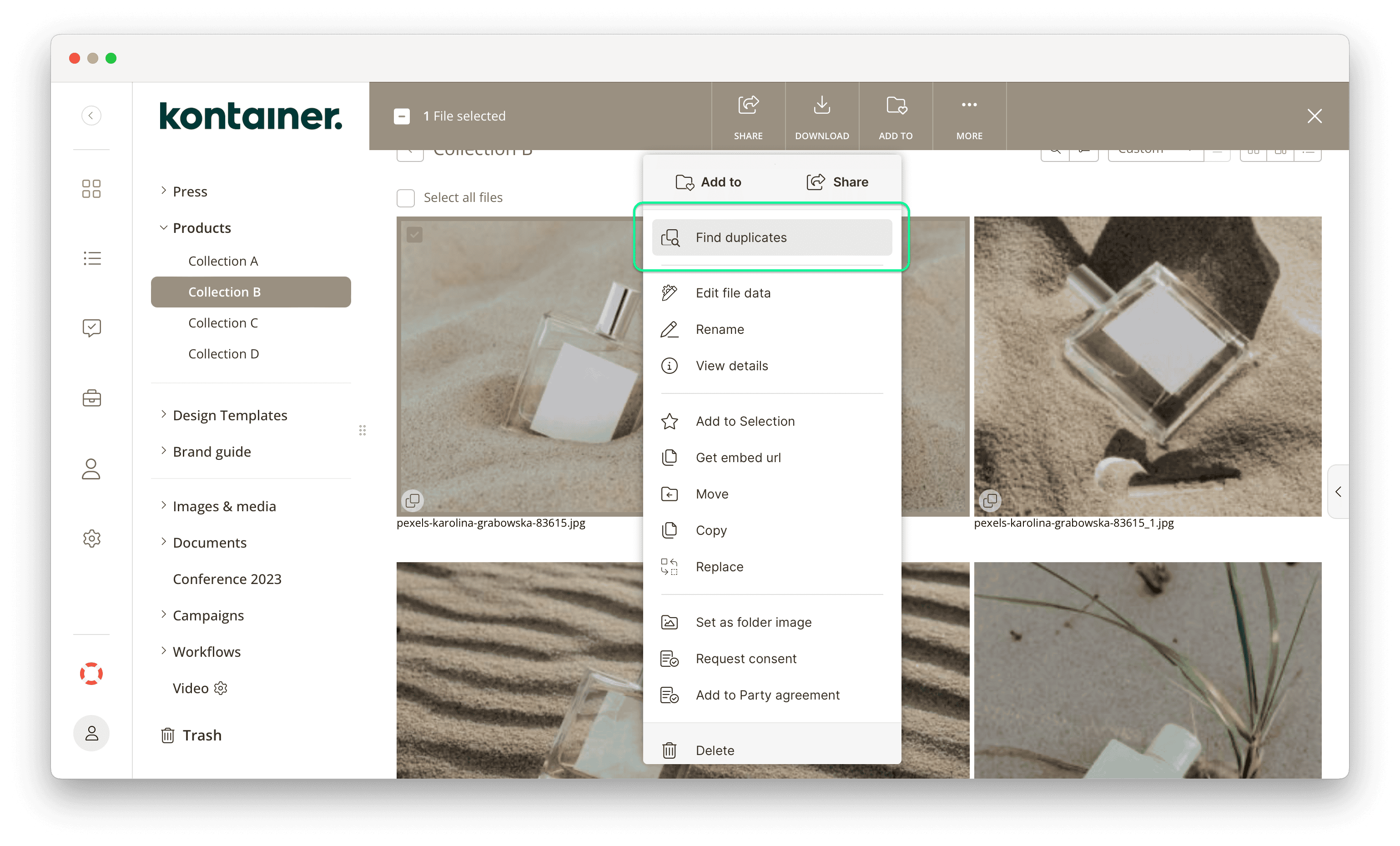Collapse the Products section

(x=163, y=227)
